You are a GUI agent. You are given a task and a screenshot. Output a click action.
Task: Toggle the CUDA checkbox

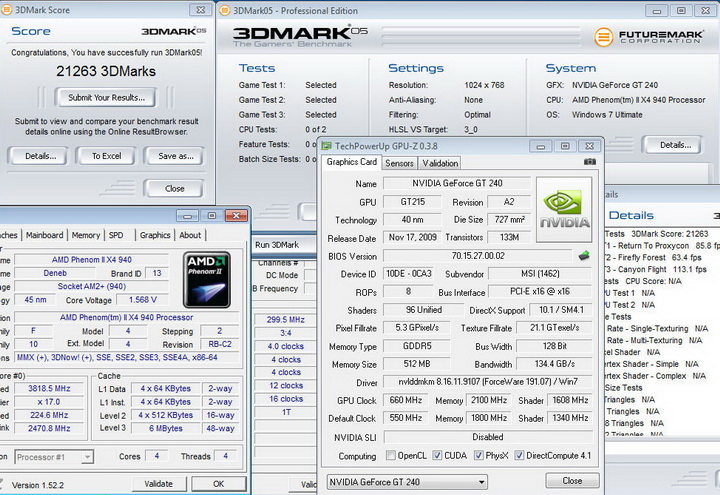click(x=437, y=455)
